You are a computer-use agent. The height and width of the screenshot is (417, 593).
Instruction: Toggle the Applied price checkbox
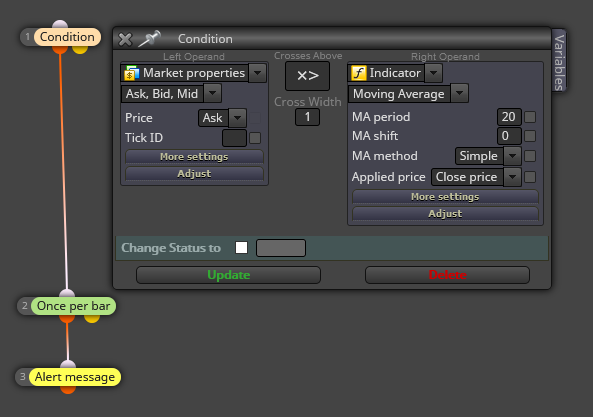pos(530,177)
